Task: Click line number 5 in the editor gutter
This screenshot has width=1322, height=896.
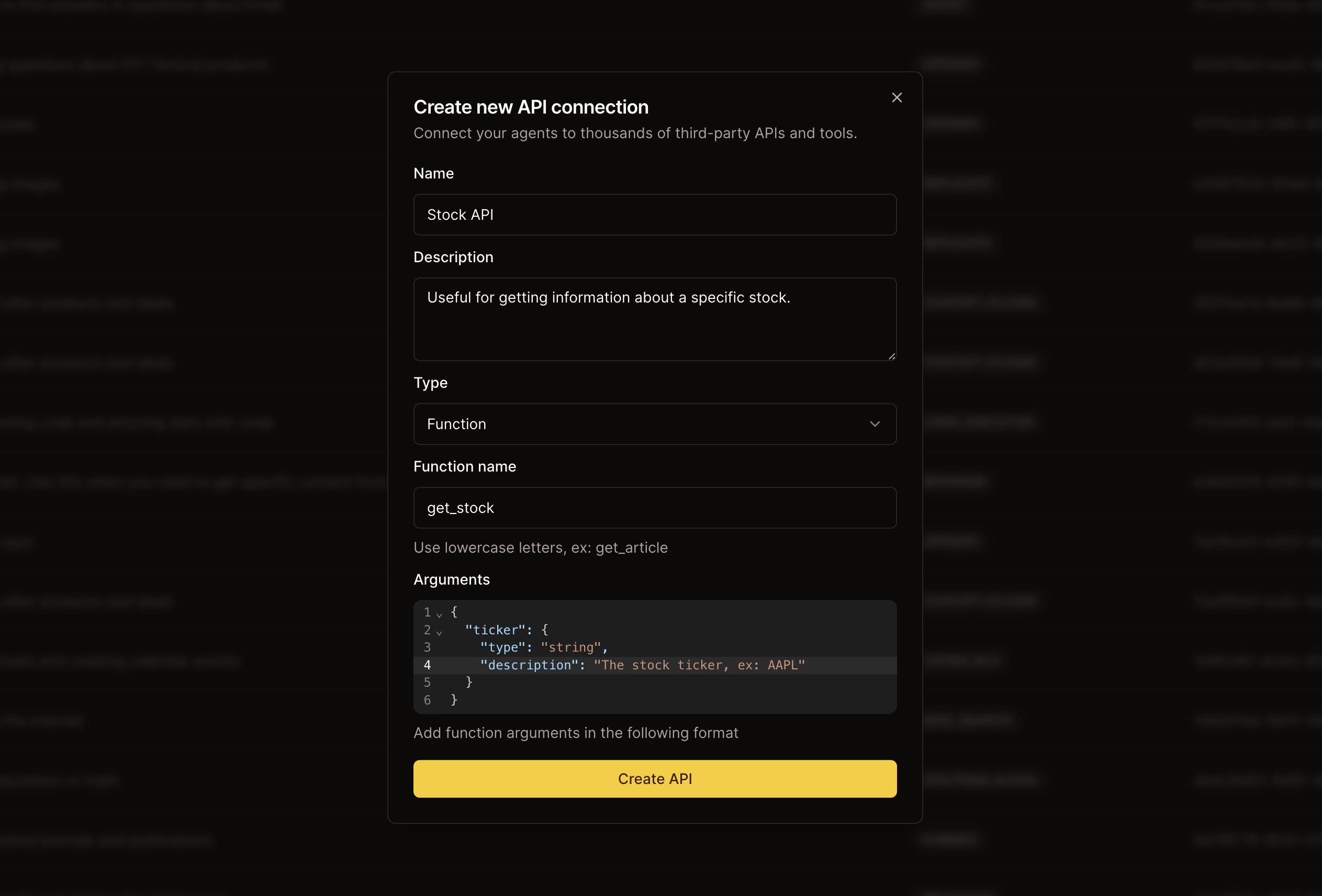Action: pos(427,682)
